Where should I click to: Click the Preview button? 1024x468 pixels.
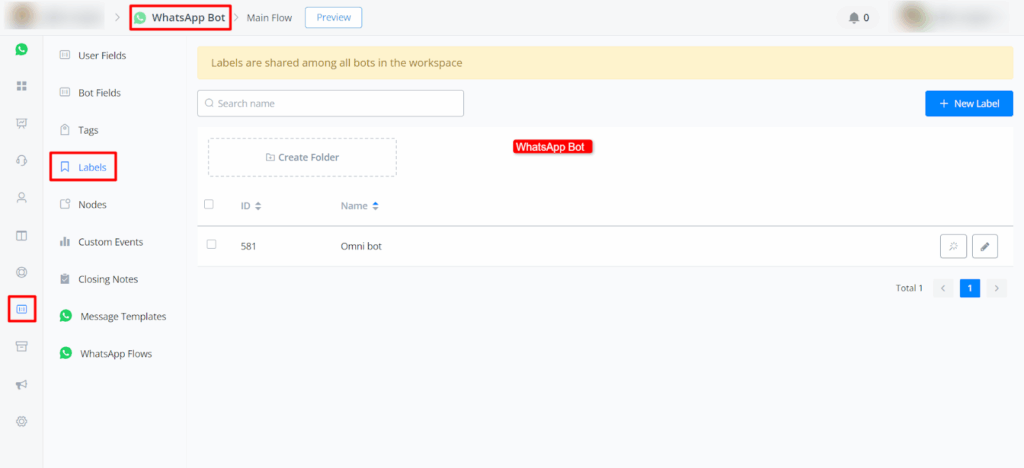(333, 17)
